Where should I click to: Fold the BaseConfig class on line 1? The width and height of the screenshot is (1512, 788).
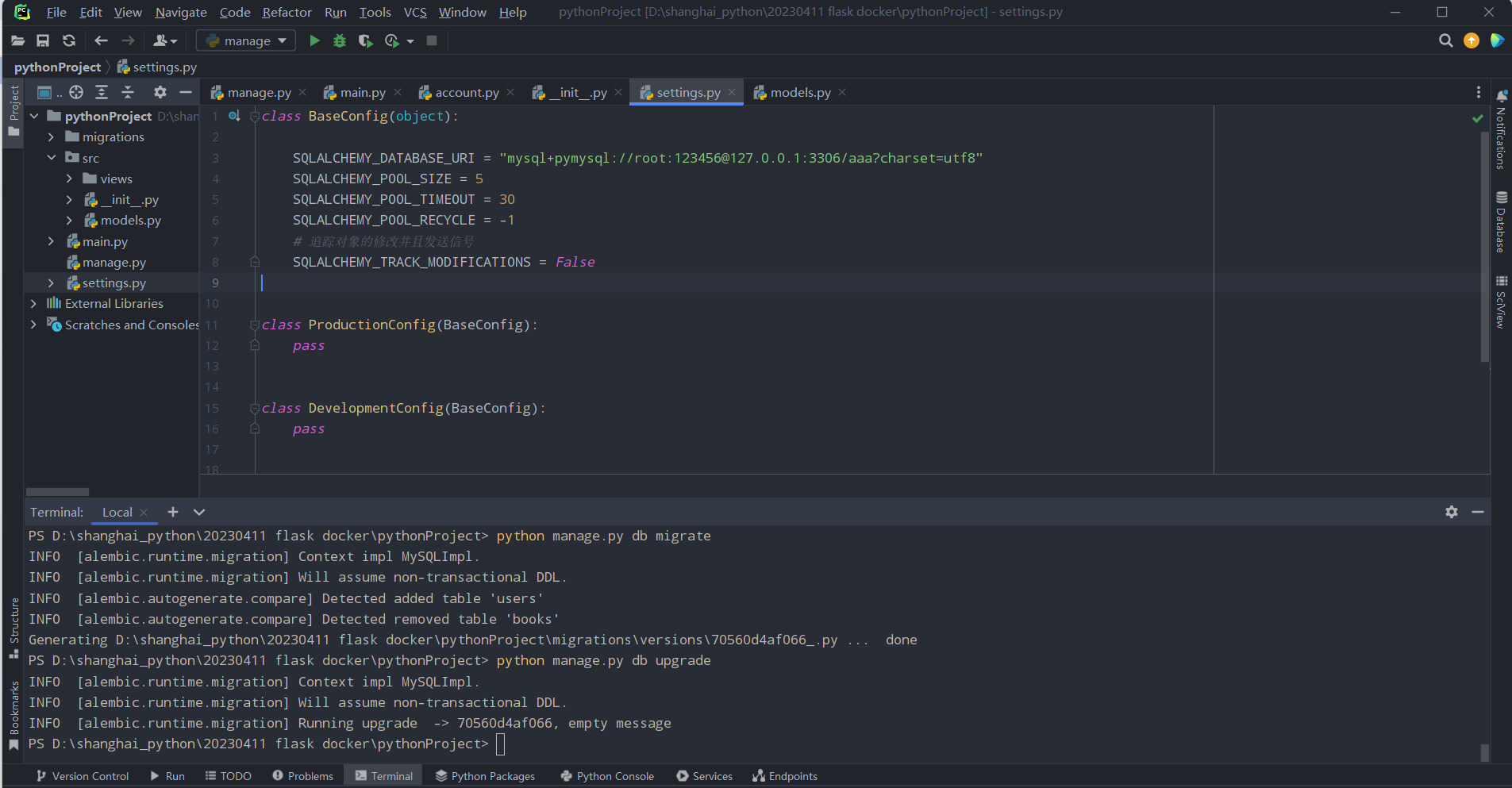click(x=255, y=116)
